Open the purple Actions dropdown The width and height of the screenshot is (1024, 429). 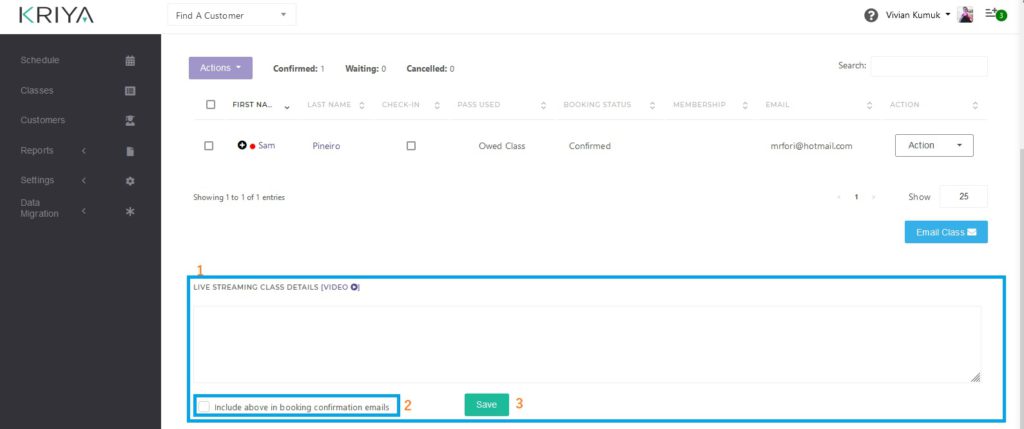[x=220, y=68]
